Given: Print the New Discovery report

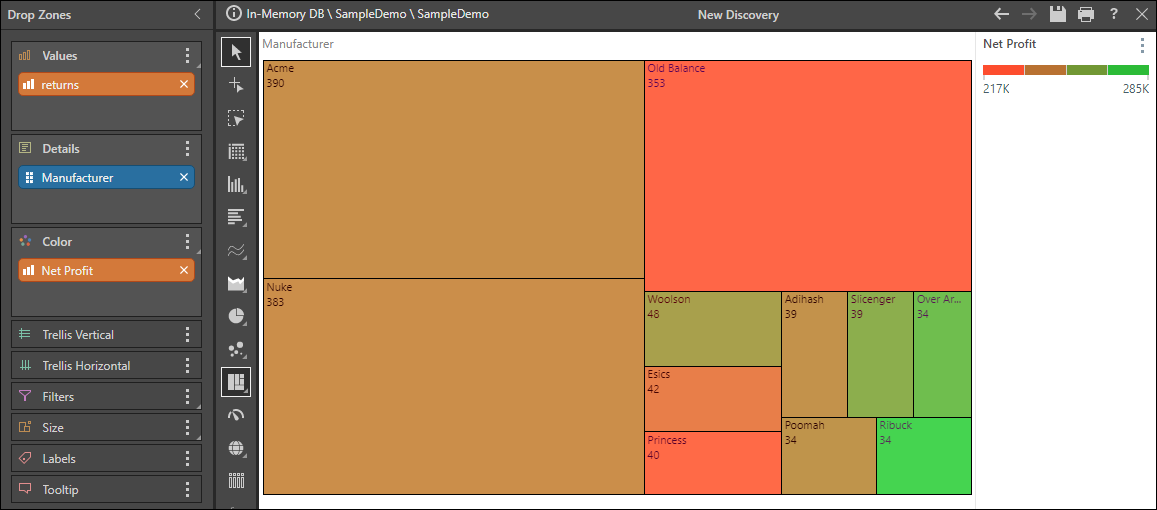Looking at the screenshot, I should coord(1086,14).
